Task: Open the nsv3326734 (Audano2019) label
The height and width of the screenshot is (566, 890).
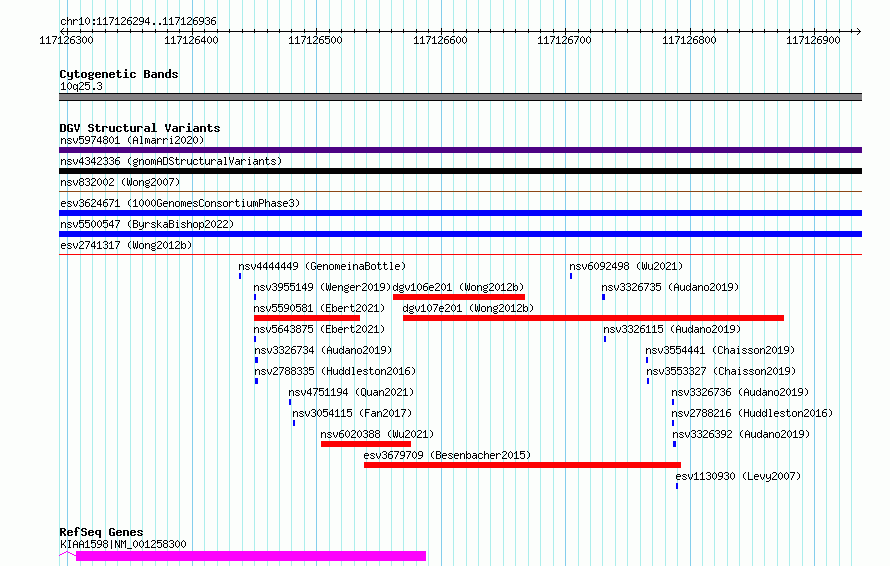Action: click(x=323, y=350)
